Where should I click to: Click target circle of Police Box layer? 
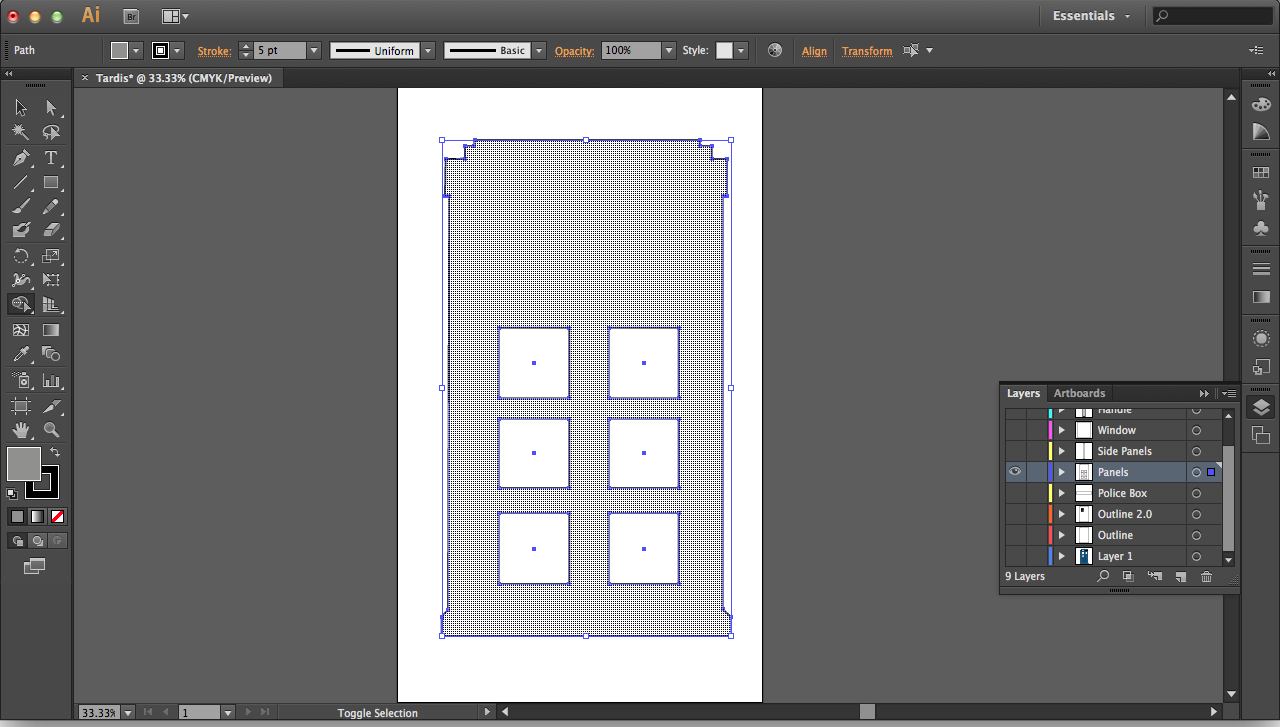coord(1196,493)
